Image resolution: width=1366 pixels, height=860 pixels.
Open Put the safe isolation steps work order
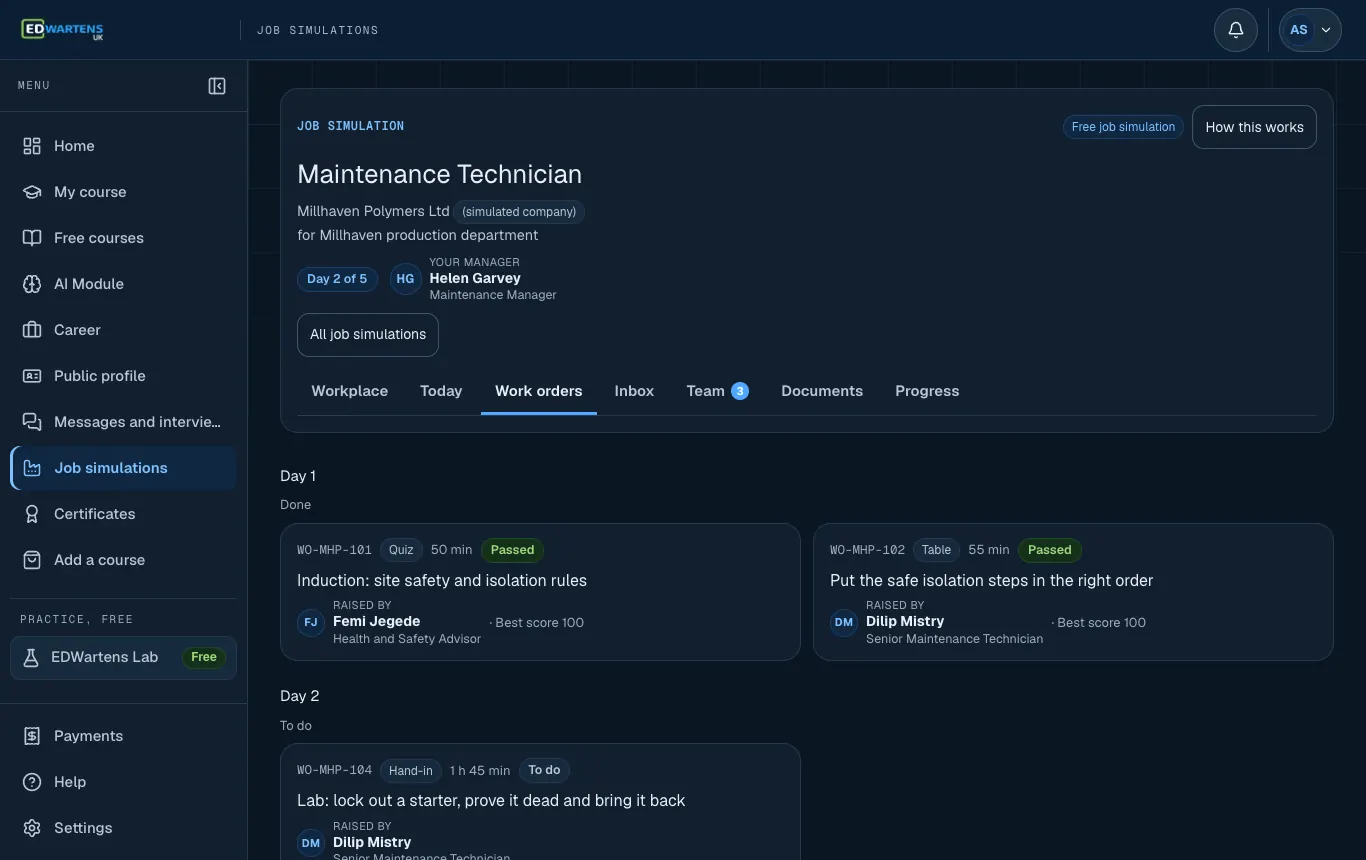click(1073, 592)
